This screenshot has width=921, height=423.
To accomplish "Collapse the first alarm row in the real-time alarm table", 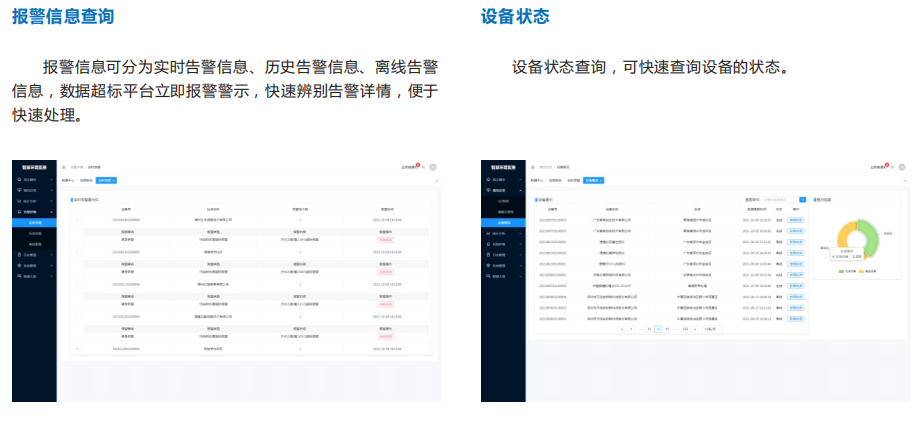I will (x=76, y=218).
